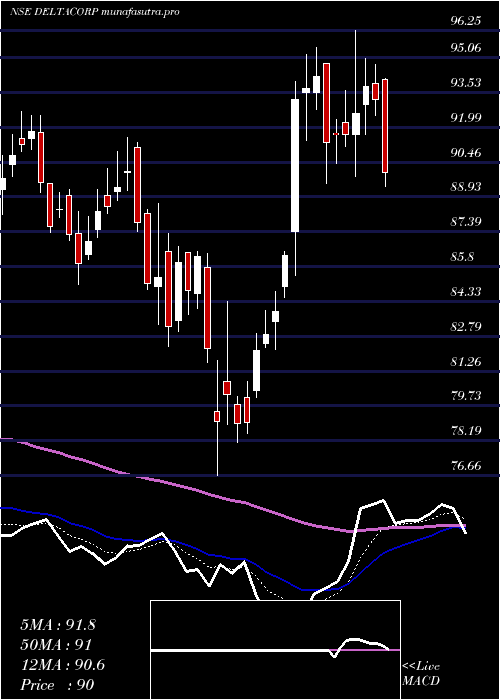Click the Live MACD inset chart panel
The width and height of the screenshot is (500, 700).
click(275, 650)
